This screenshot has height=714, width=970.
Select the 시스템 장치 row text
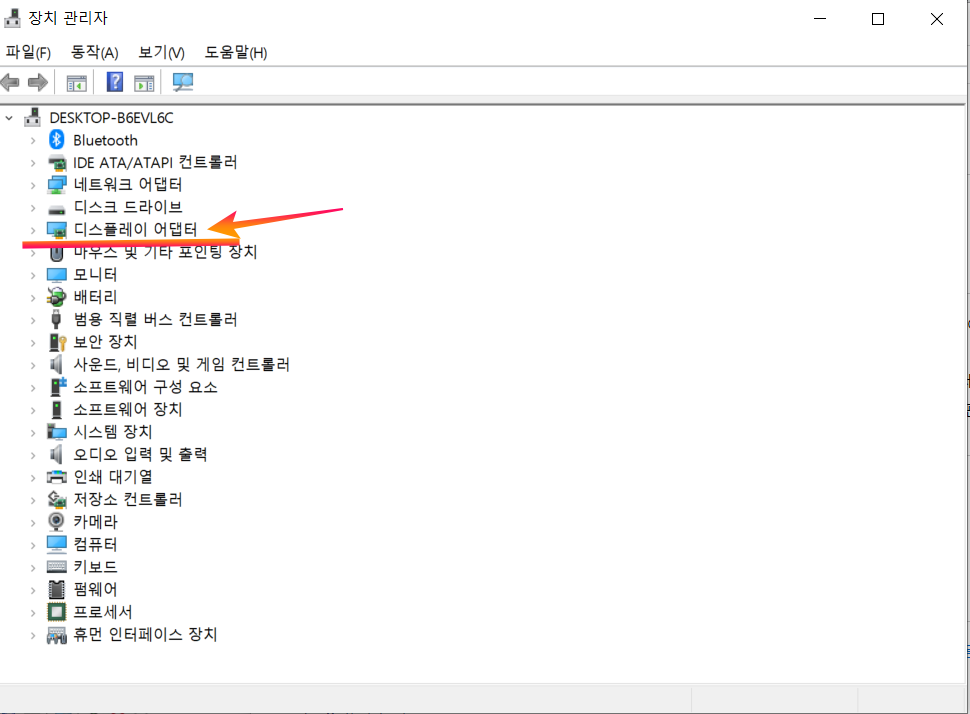tap(113, 431)
